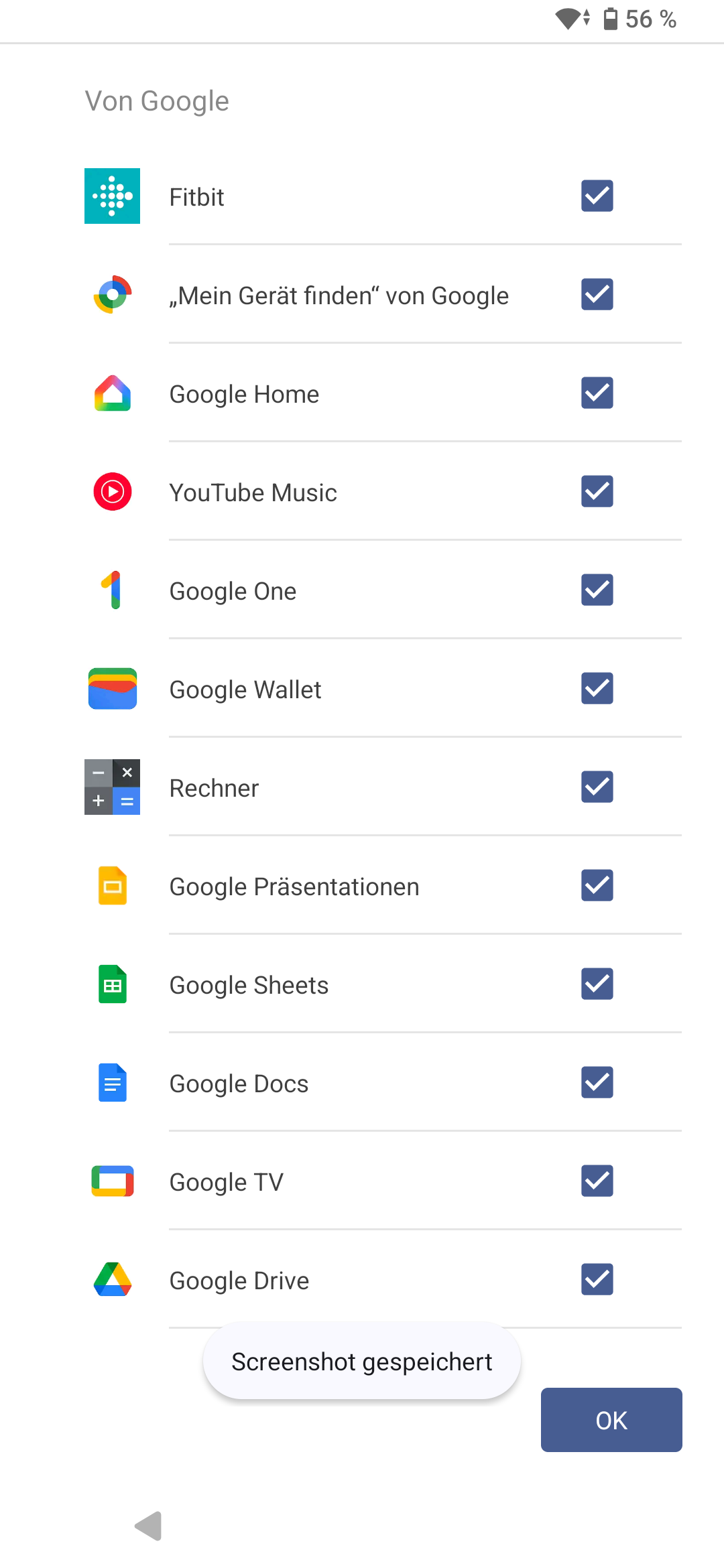Screen dimensions: 724x1568
Task: Tap the battery status icon
Action: [x=610, y=19]
